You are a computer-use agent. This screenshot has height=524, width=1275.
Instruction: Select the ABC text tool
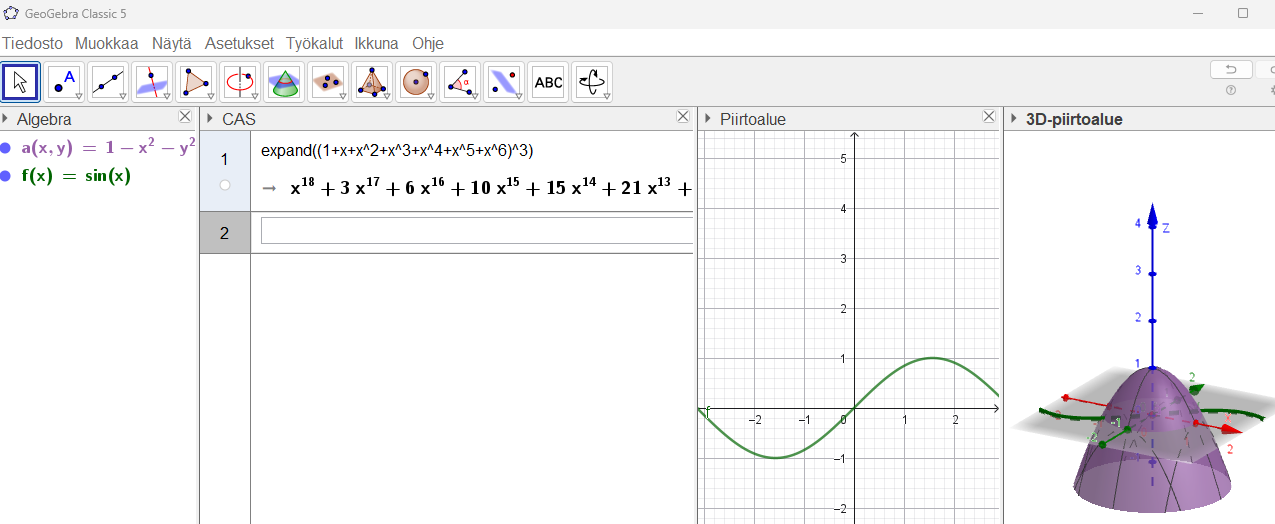pos(548,82)
